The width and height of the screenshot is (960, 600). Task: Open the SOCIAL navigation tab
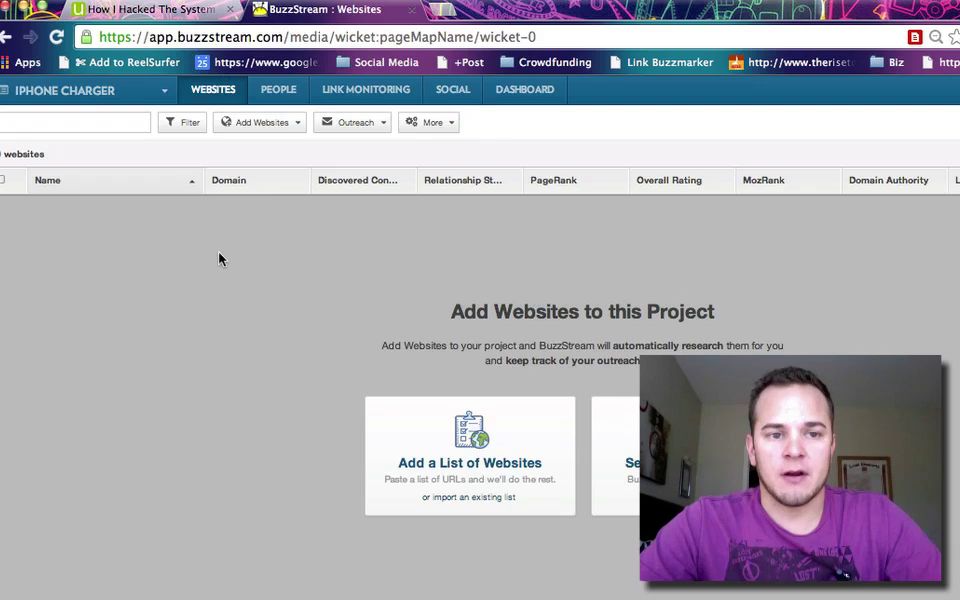pos(453,90)
